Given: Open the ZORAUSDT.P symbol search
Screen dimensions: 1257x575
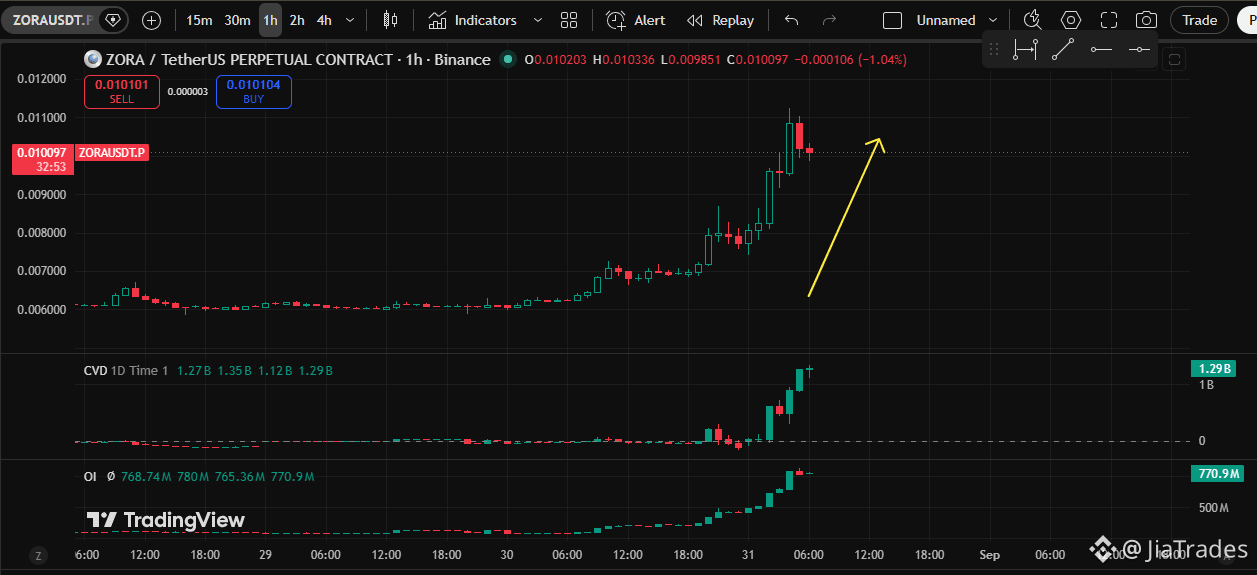Looking at the screenshot, I should click(x=50, y=19).
